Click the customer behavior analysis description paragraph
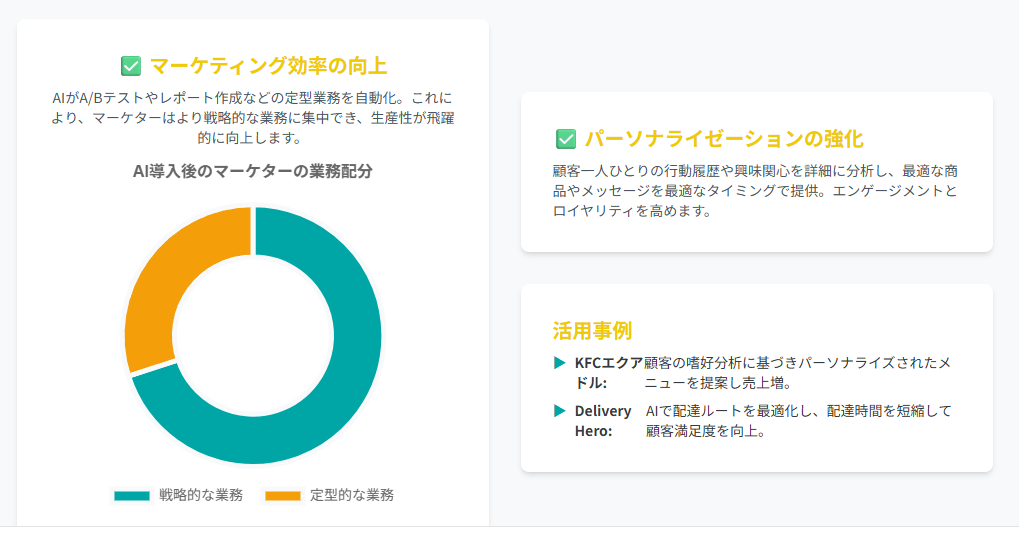Screen dimensions: 1019x544 tap(755, 191)
